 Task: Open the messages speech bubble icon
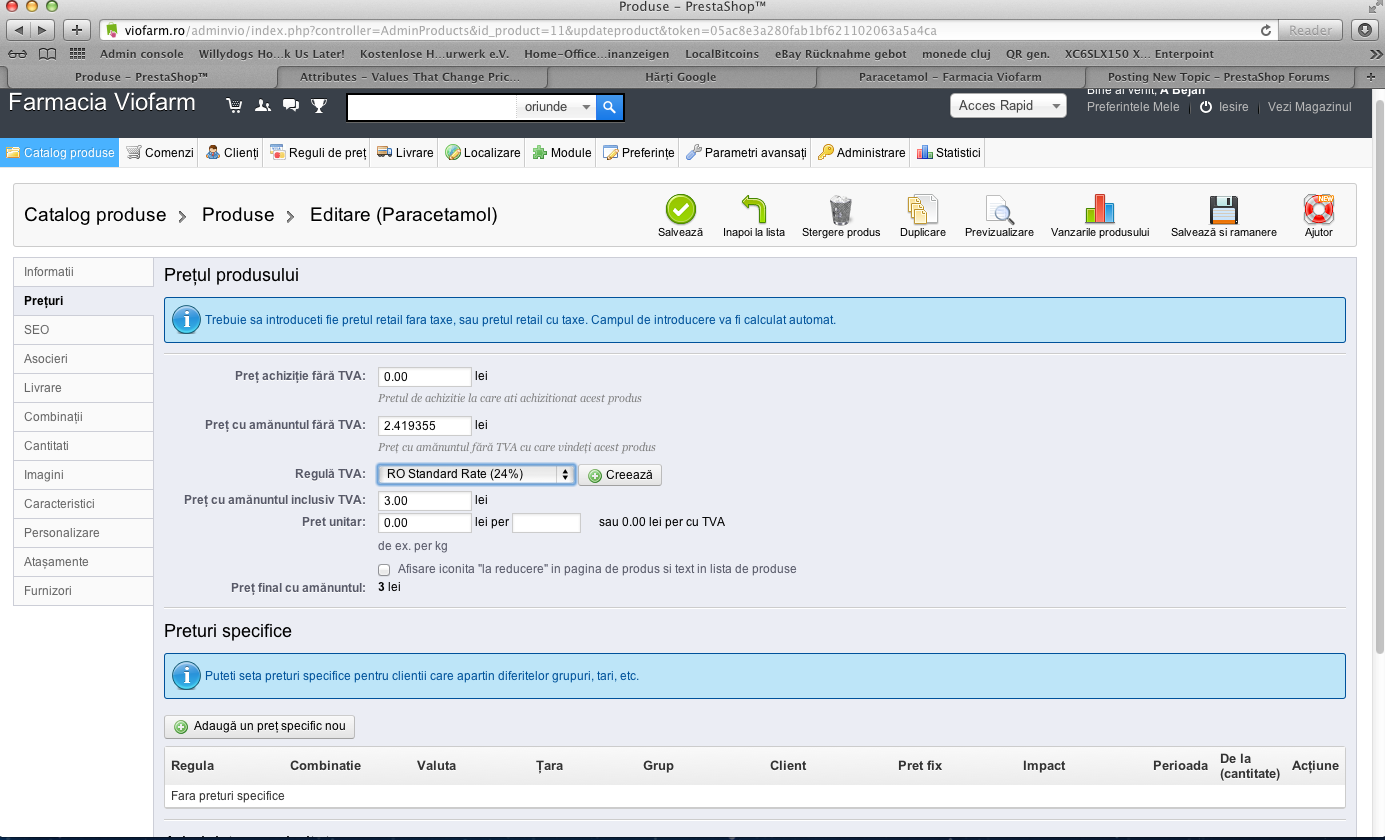pyautogui.click(x=291, y=105)
